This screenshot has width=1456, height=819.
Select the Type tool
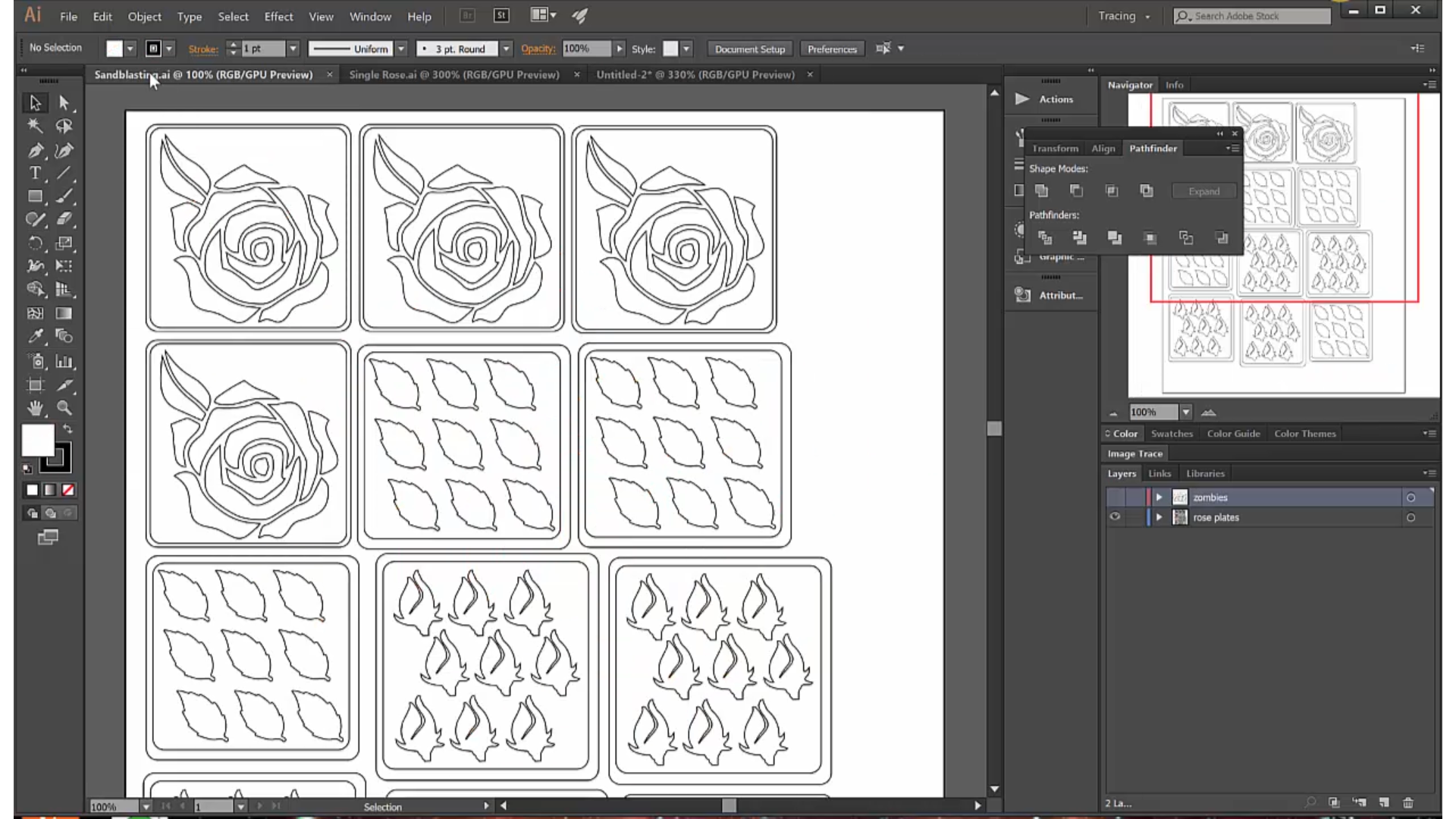click(36, 173)
